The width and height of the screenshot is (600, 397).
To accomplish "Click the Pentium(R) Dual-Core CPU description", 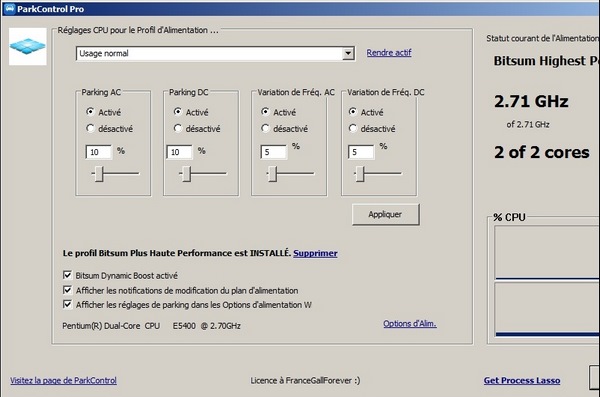I will (x=152, y=326).
